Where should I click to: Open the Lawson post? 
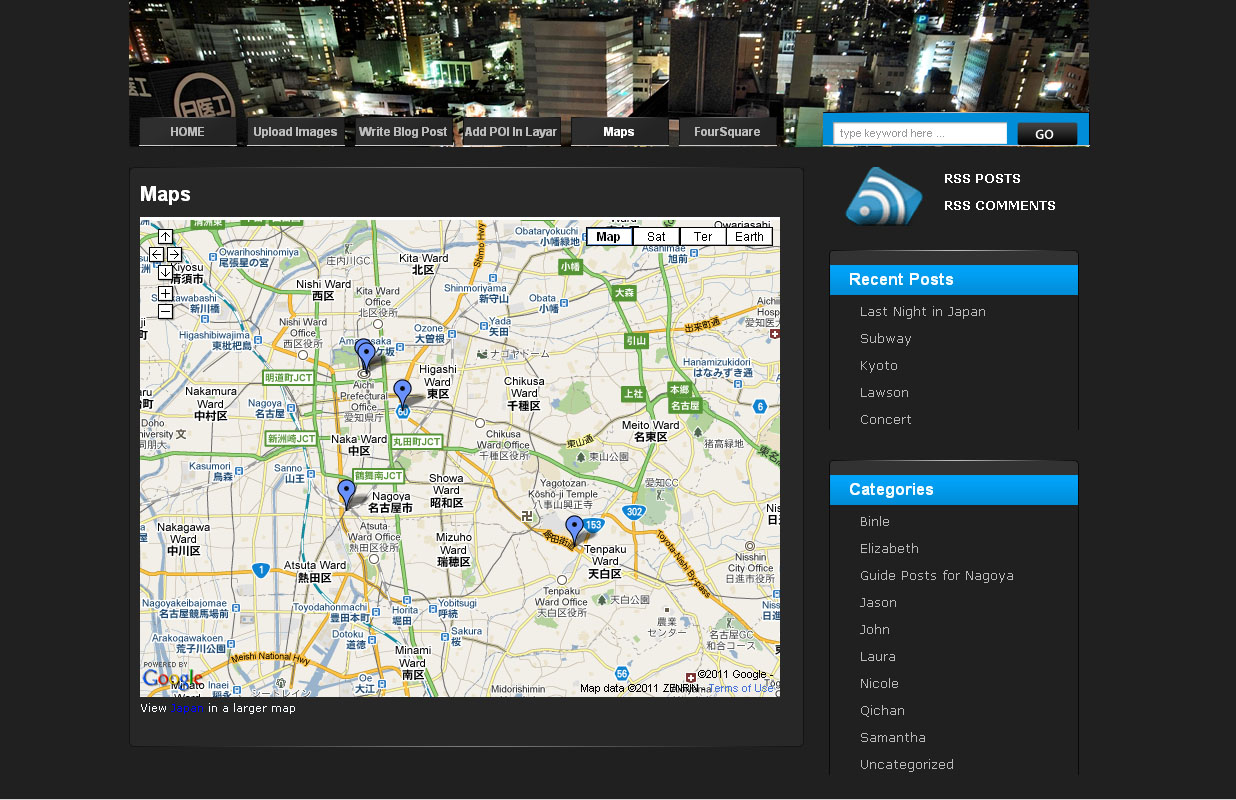[884, 393]
